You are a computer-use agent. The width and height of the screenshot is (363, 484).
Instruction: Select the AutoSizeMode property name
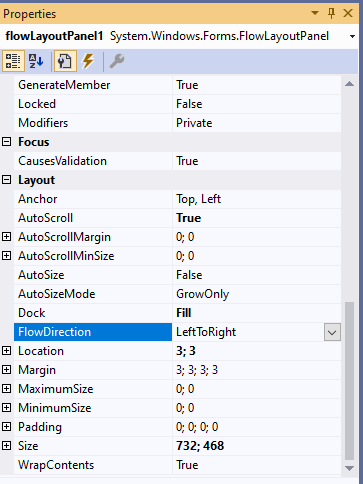point(57,294)
